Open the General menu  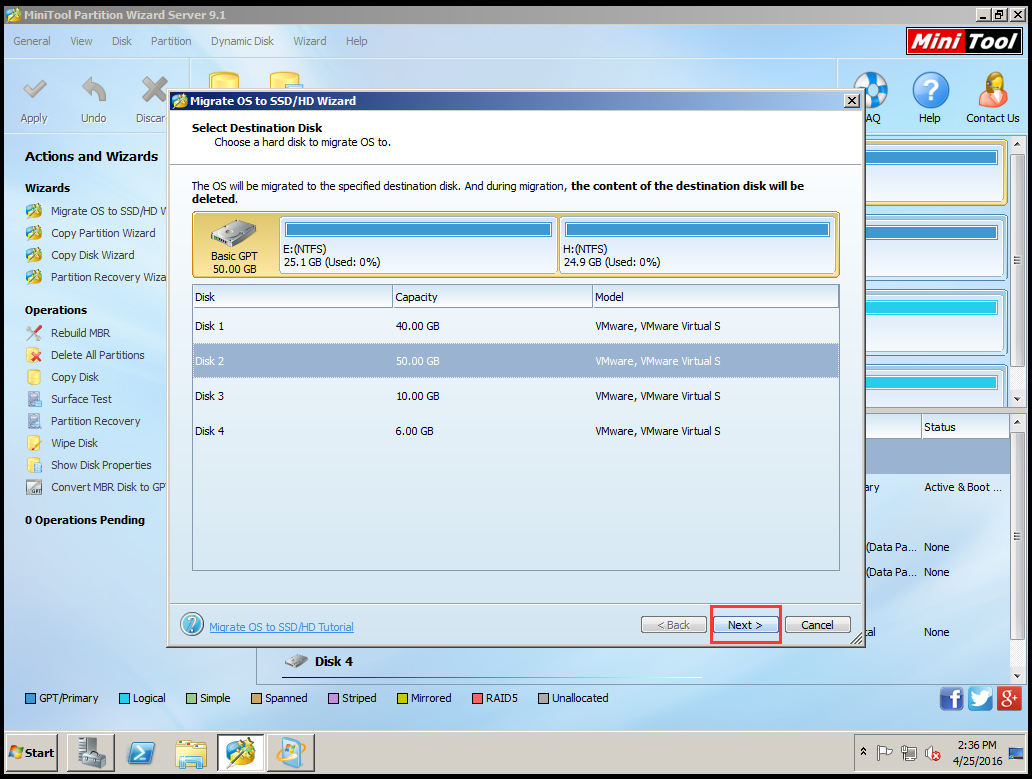pos(32,41)
